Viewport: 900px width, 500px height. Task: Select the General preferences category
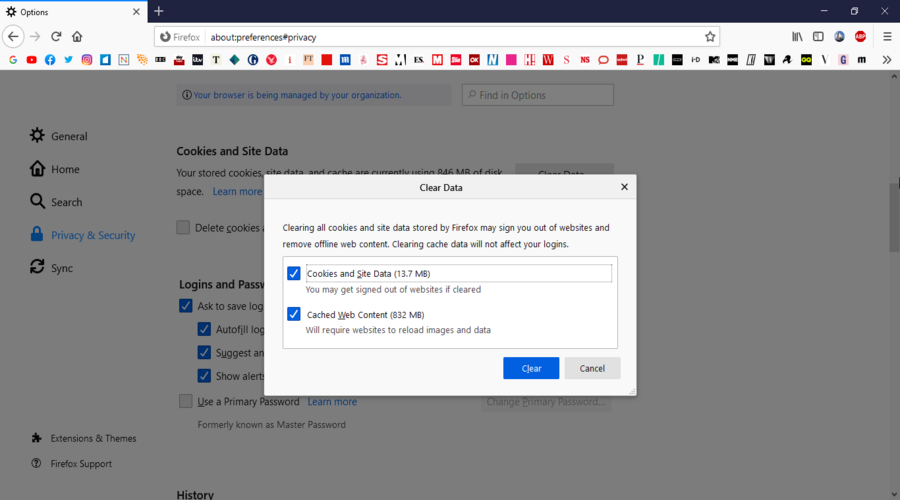69,136
